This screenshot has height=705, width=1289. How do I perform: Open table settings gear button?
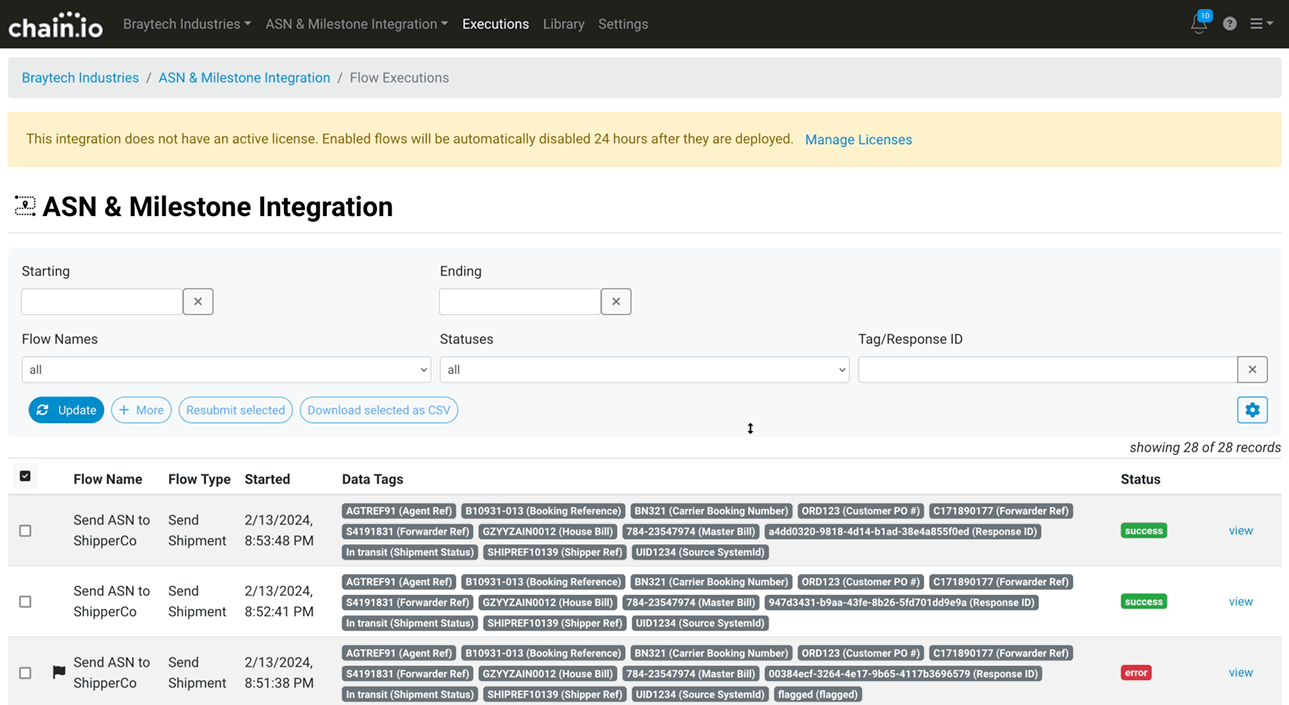[1252, 410]
